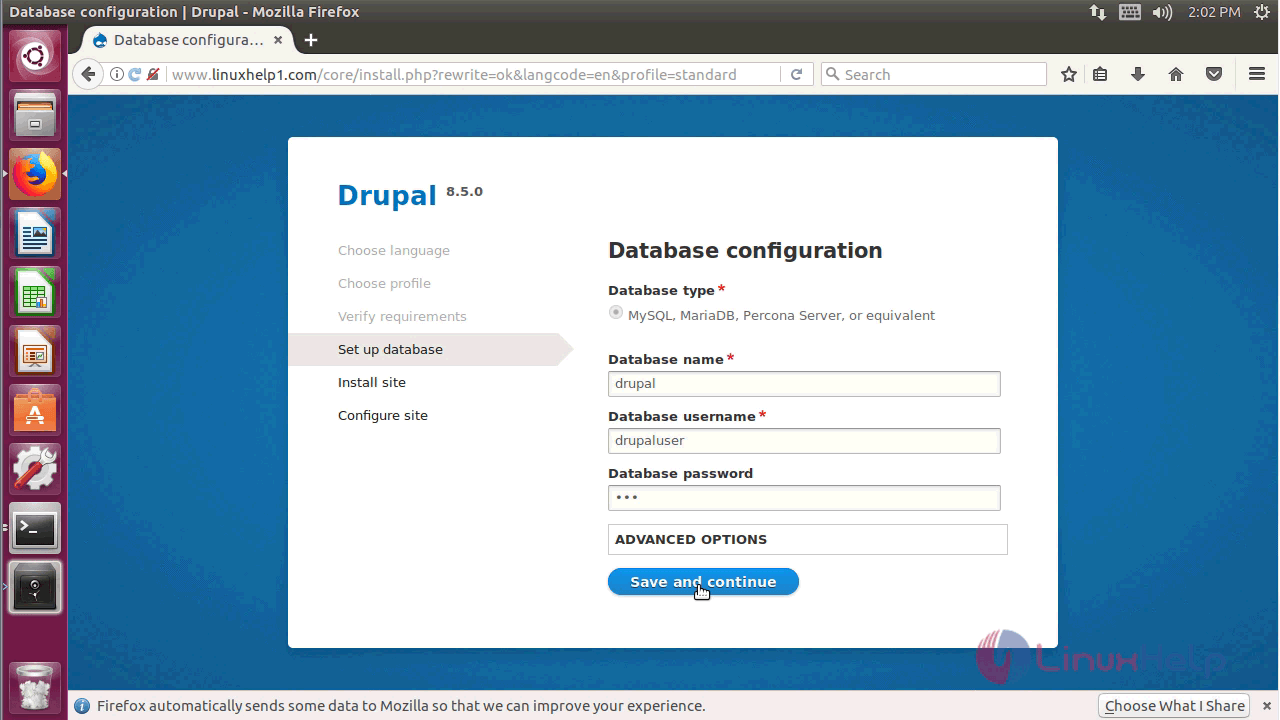Click the keyboard indicator in the top panel
This screenshot has height=720, width=1280.
[1130, 12]
